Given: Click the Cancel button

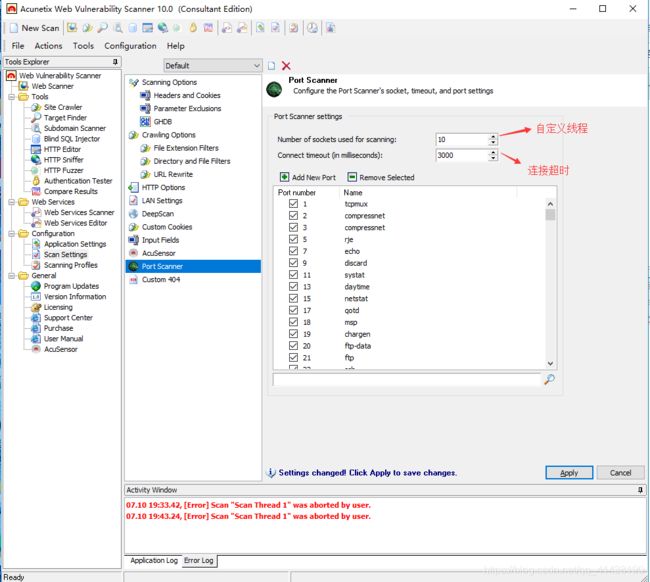Looking at the screenshot, I should coord(620,473).
